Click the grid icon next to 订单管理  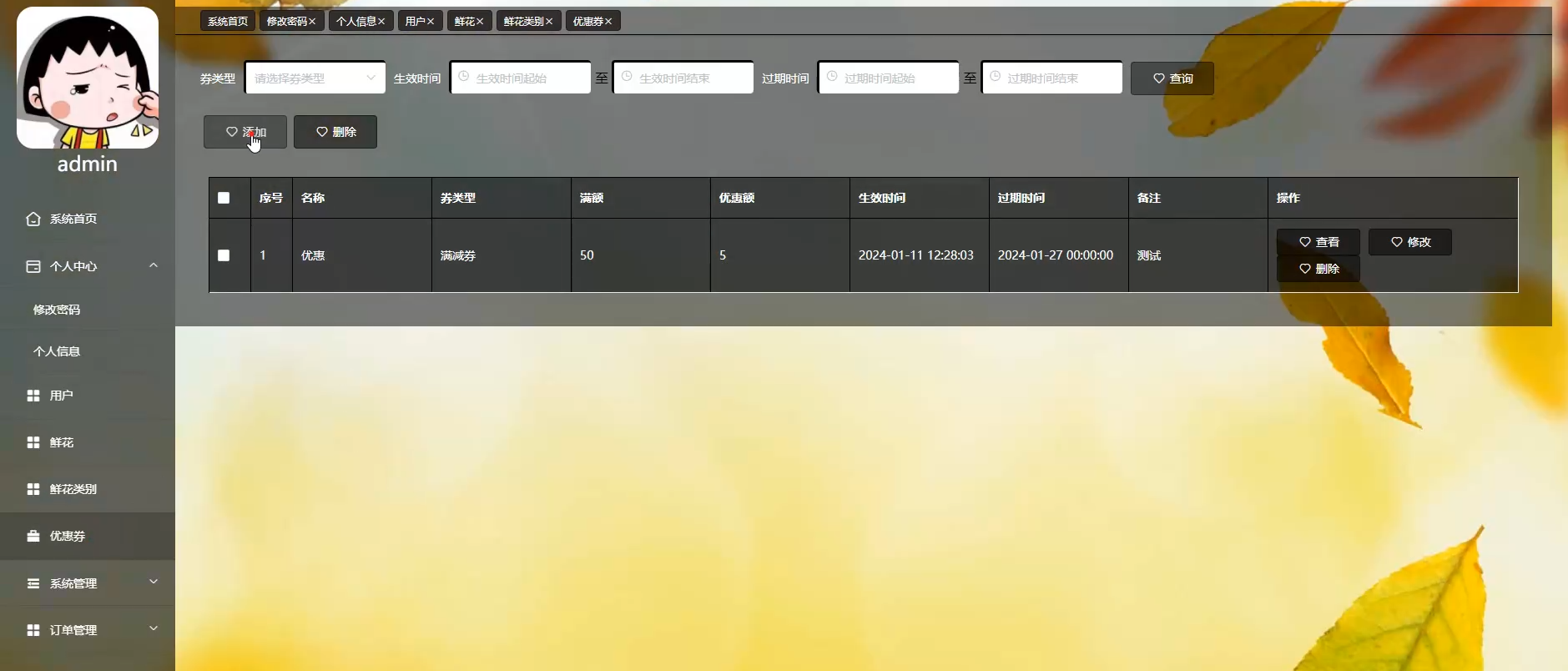(33, 630)
